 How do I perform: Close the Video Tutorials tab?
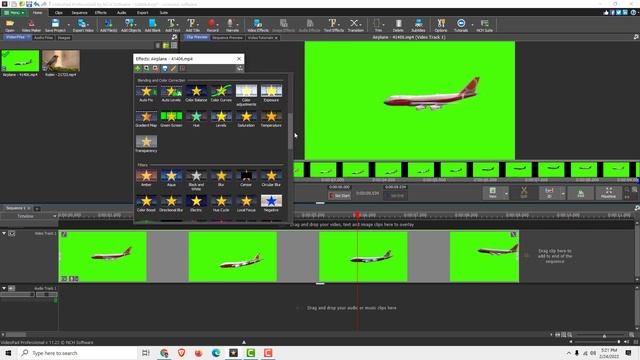tap(276, 38)
